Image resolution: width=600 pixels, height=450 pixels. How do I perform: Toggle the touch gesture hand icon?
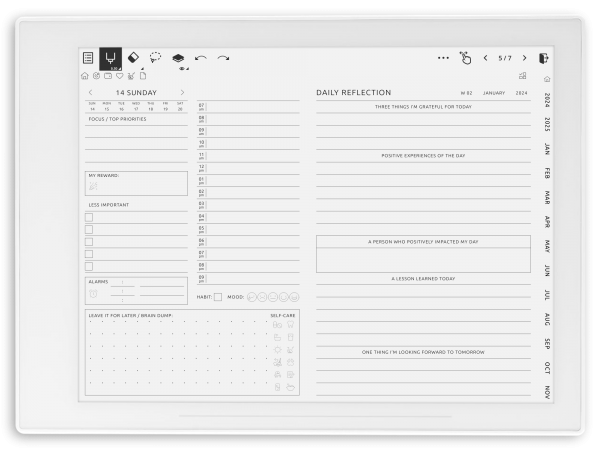pos(465,58)
